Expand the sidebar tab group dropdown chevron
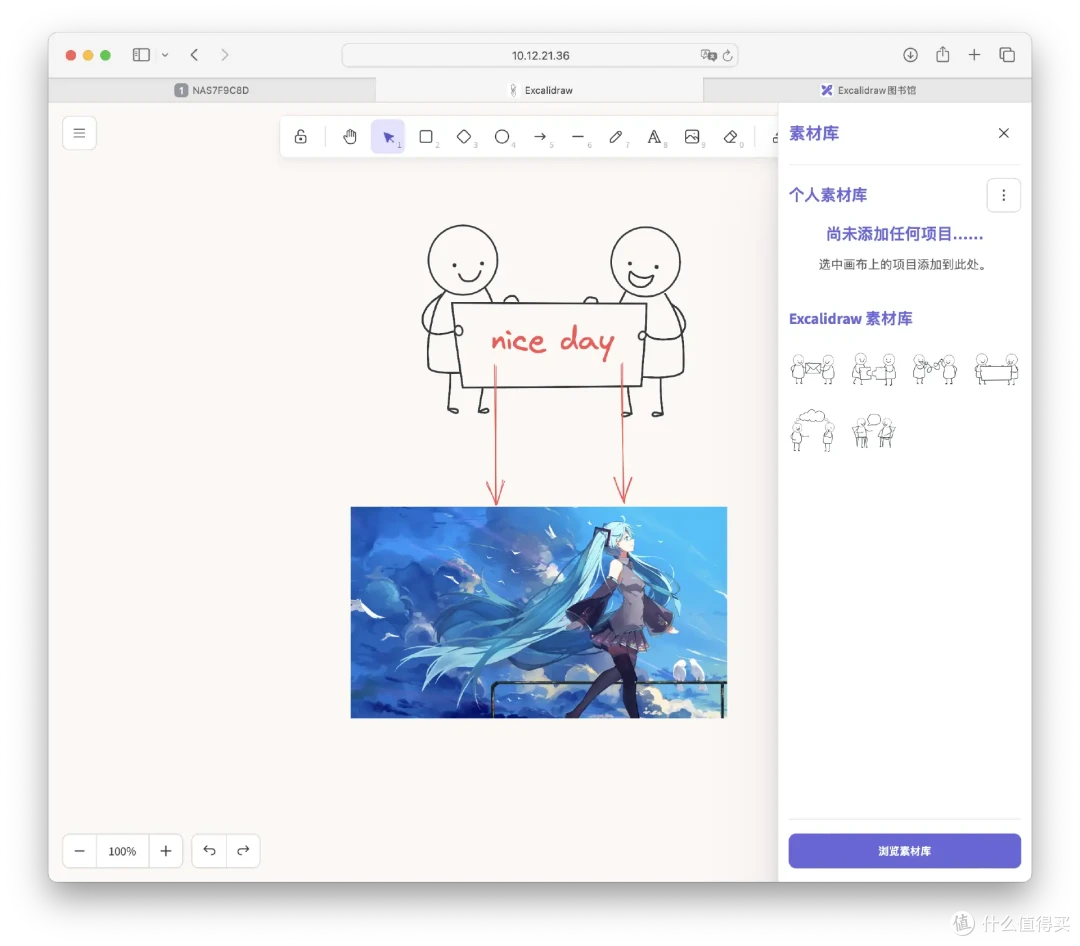This screenshot has height=946, width=1080. point(165,54)
